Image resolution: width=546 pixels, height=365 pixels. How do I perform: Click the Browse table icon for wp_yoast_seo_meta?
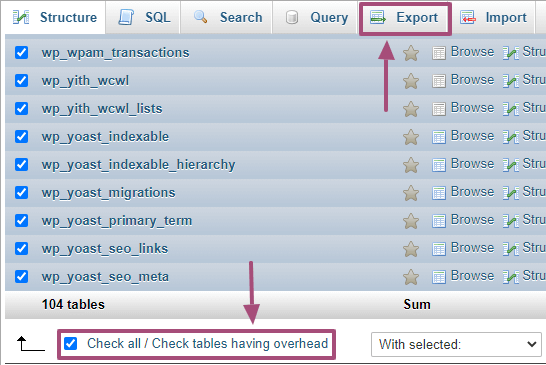point(439,277)
